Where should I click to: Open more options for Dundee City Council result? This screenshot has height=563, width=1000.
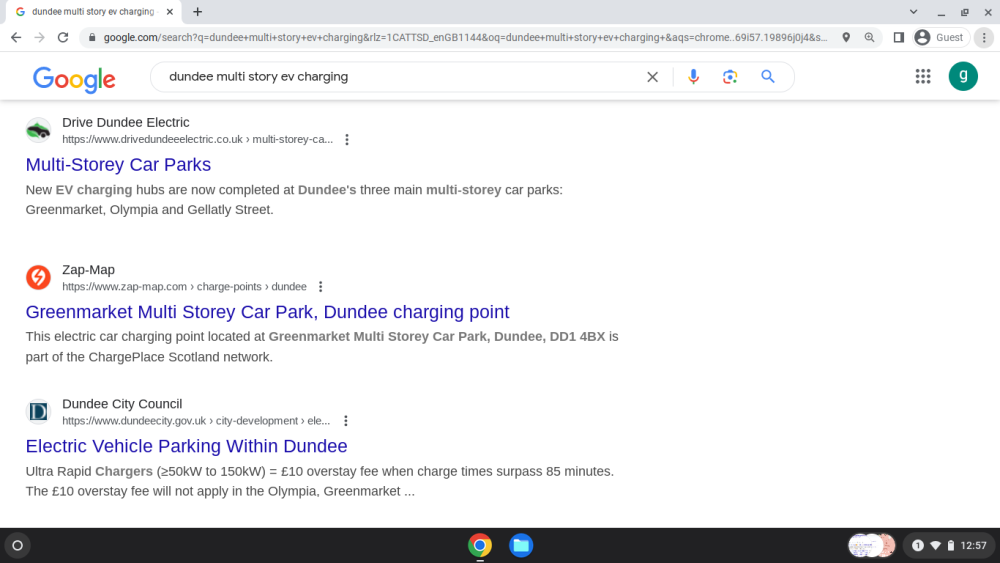pyautogui.click(x=346, y=421)
